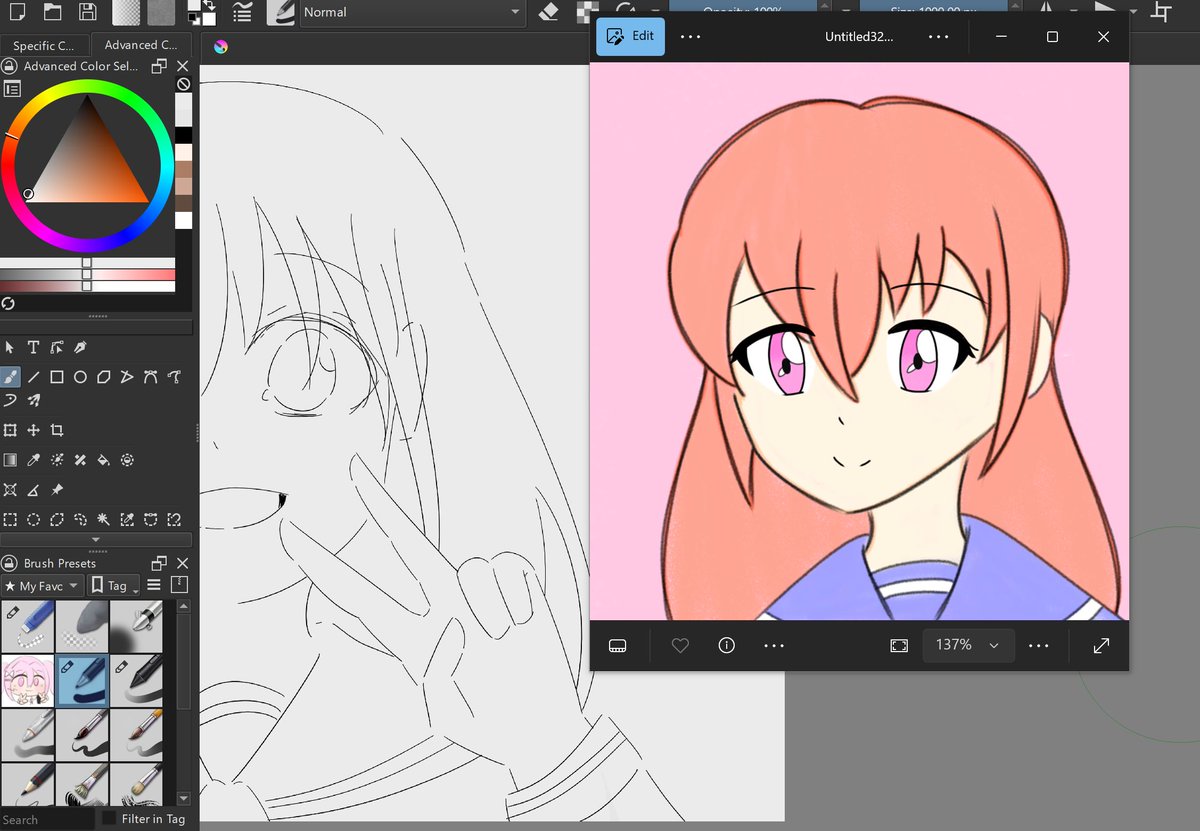Click Edit in the Photos window

coord(630,36)
